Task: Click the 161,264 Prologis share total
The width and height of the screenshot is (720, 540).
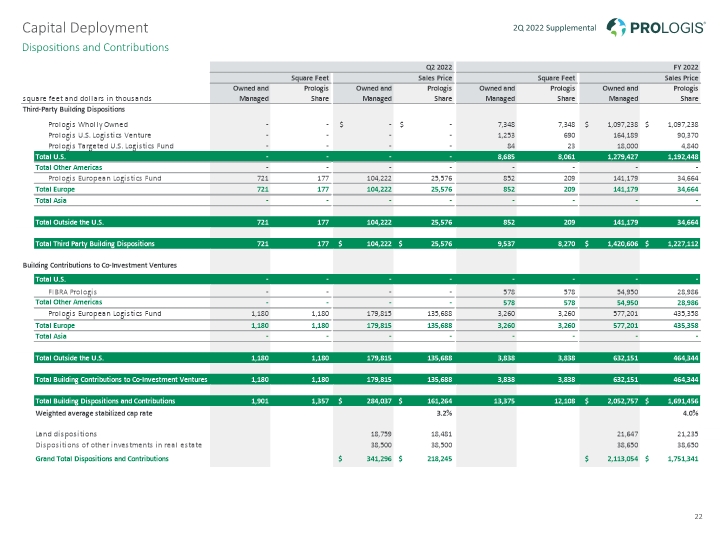Action: tap(439, 401)
